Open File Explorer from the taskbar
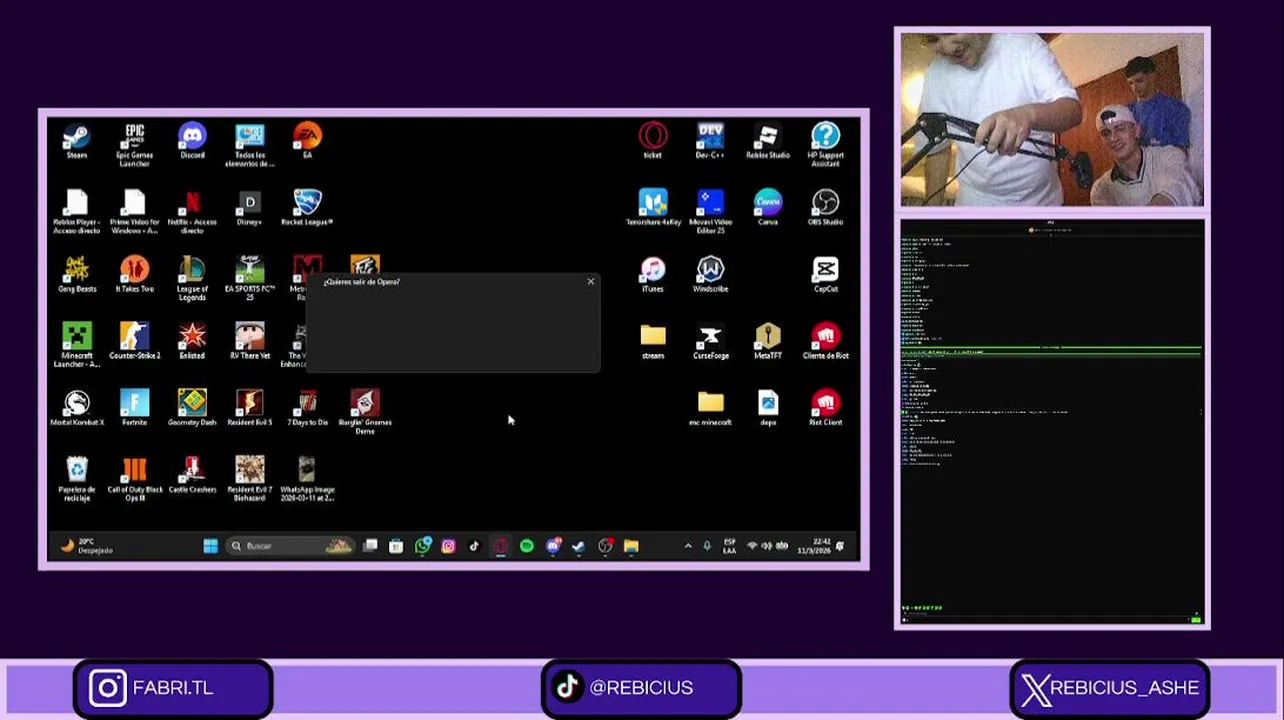 coord(631,546)
